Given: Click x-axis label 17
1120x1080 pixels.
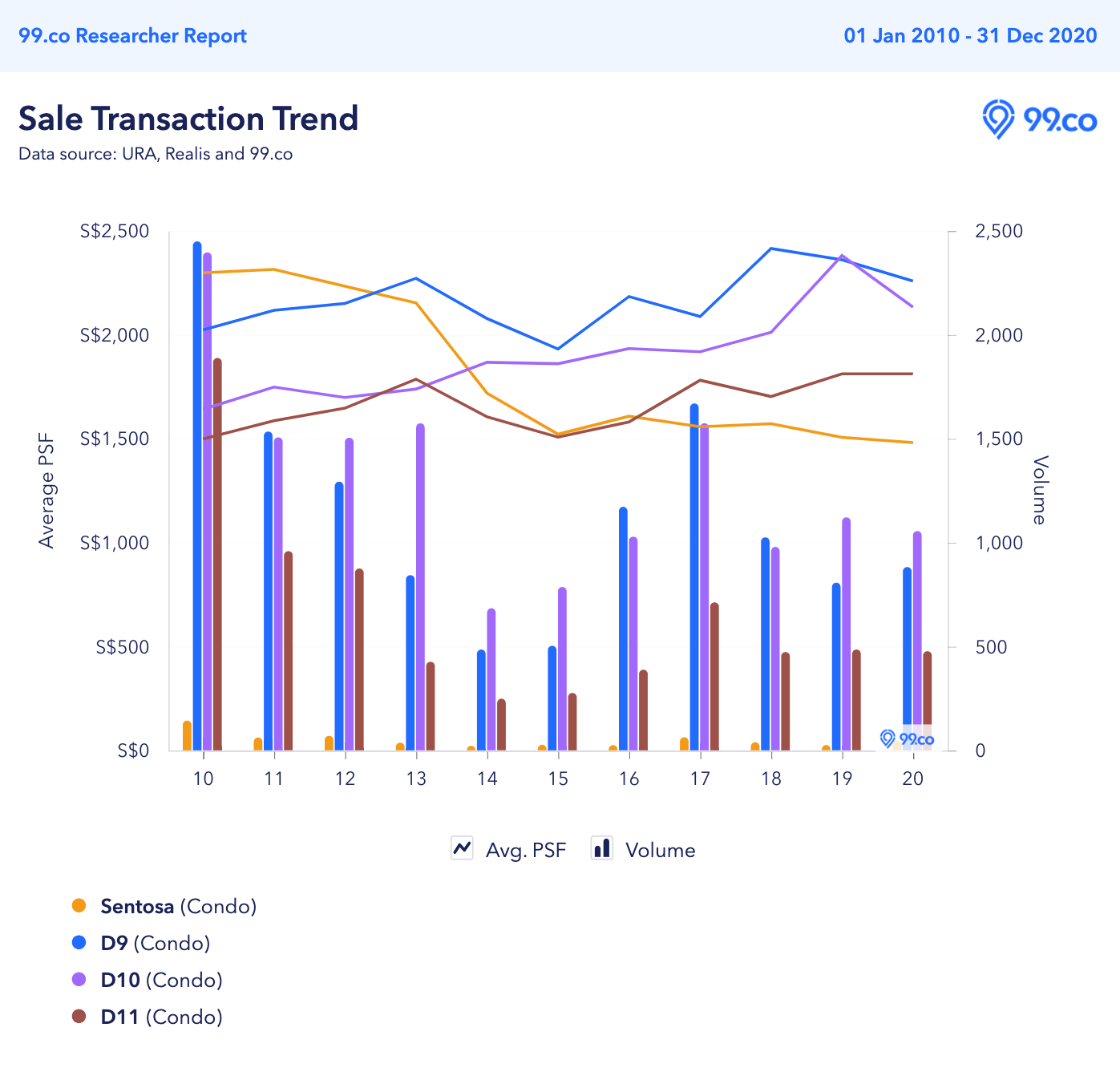Looking at the screenshot, I should [x=700, y=779].
